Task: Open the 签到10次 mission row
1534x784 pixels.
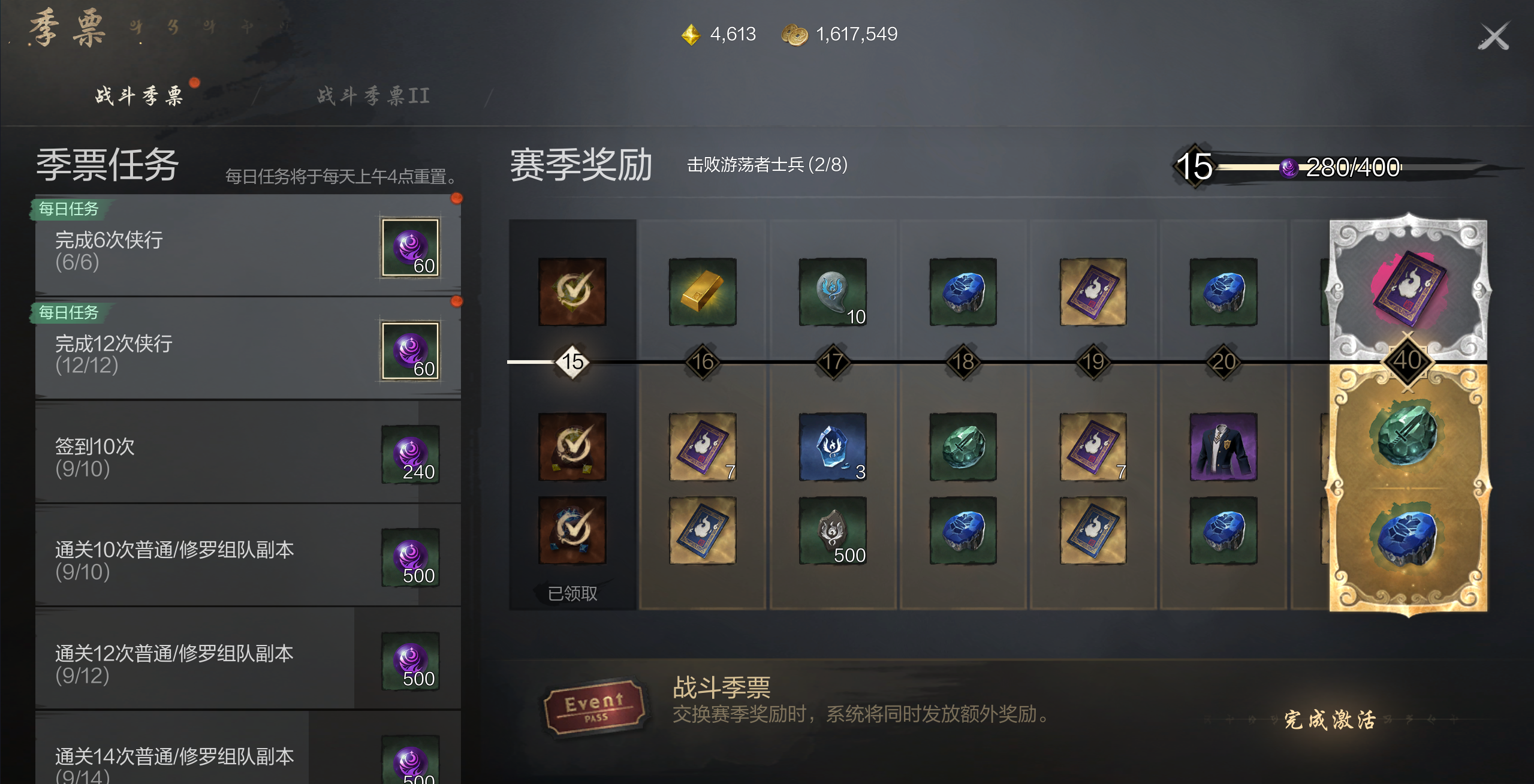Action: coord(248,457)
